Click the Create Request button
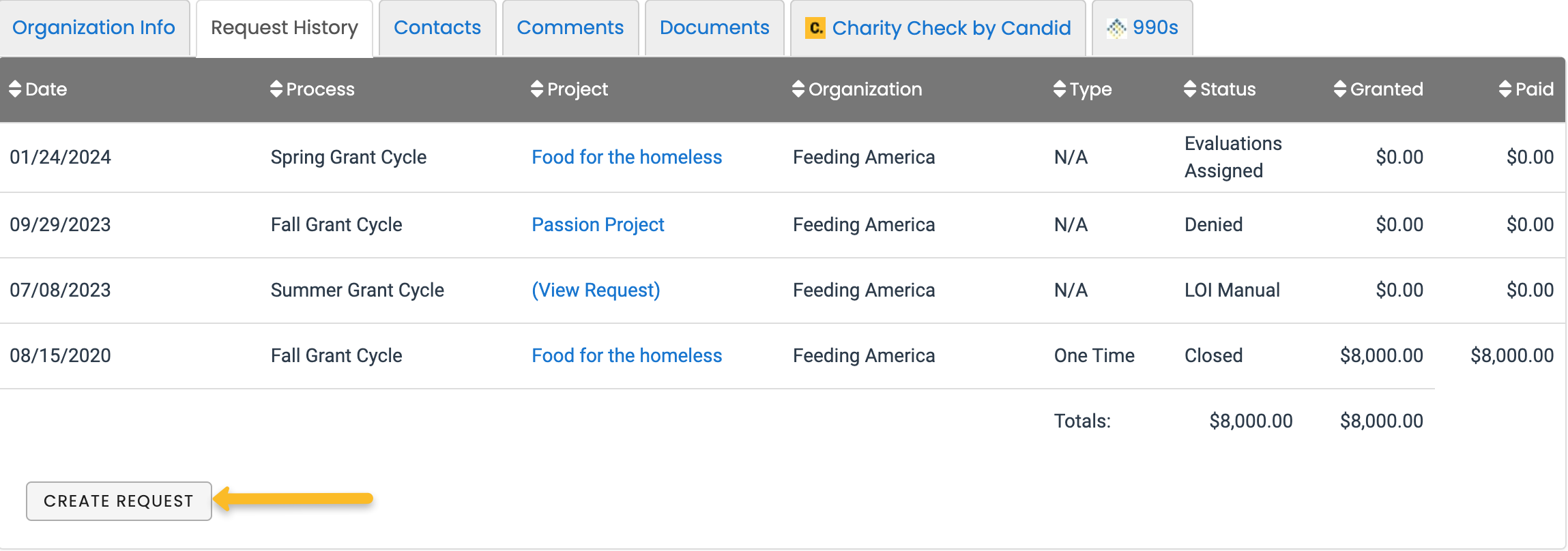 119,501
